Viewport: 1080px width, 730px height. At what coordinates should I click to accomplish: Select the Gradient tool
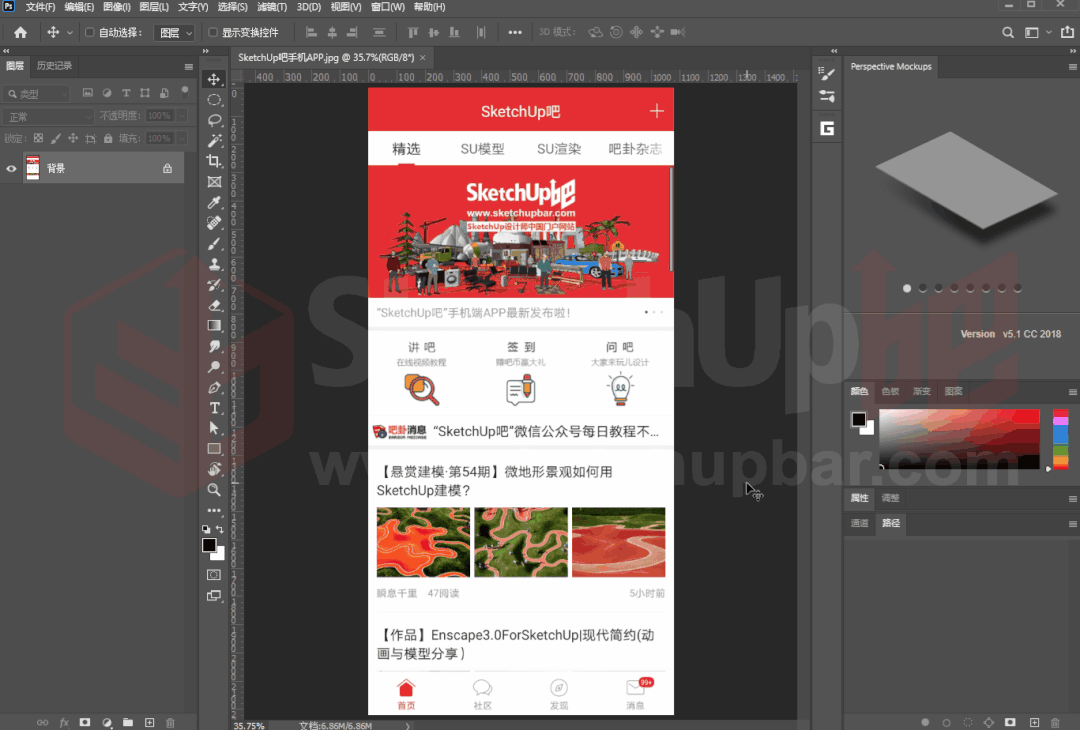214,326
